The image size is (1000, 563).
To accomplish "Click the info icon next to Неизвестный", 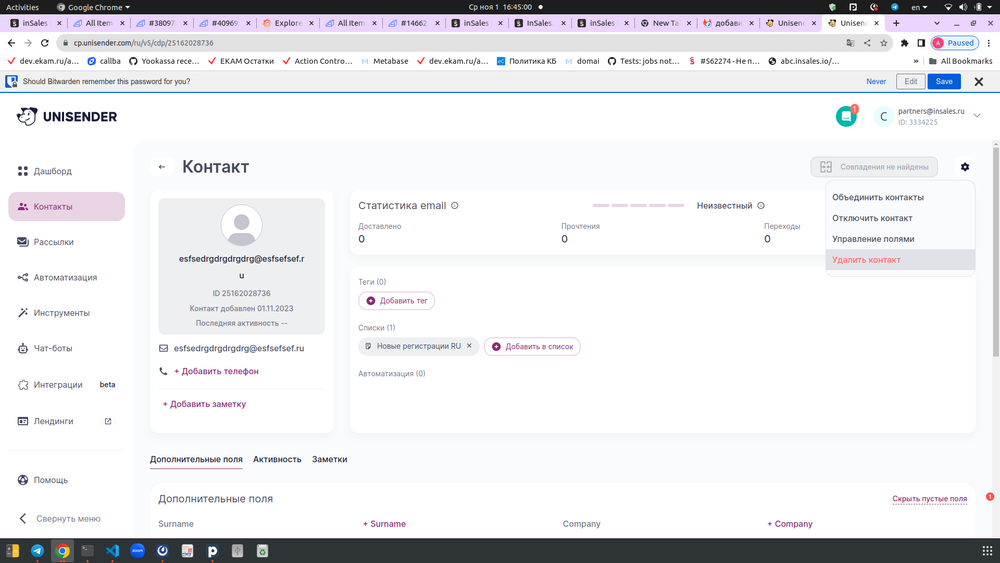I will coord(761,206).
